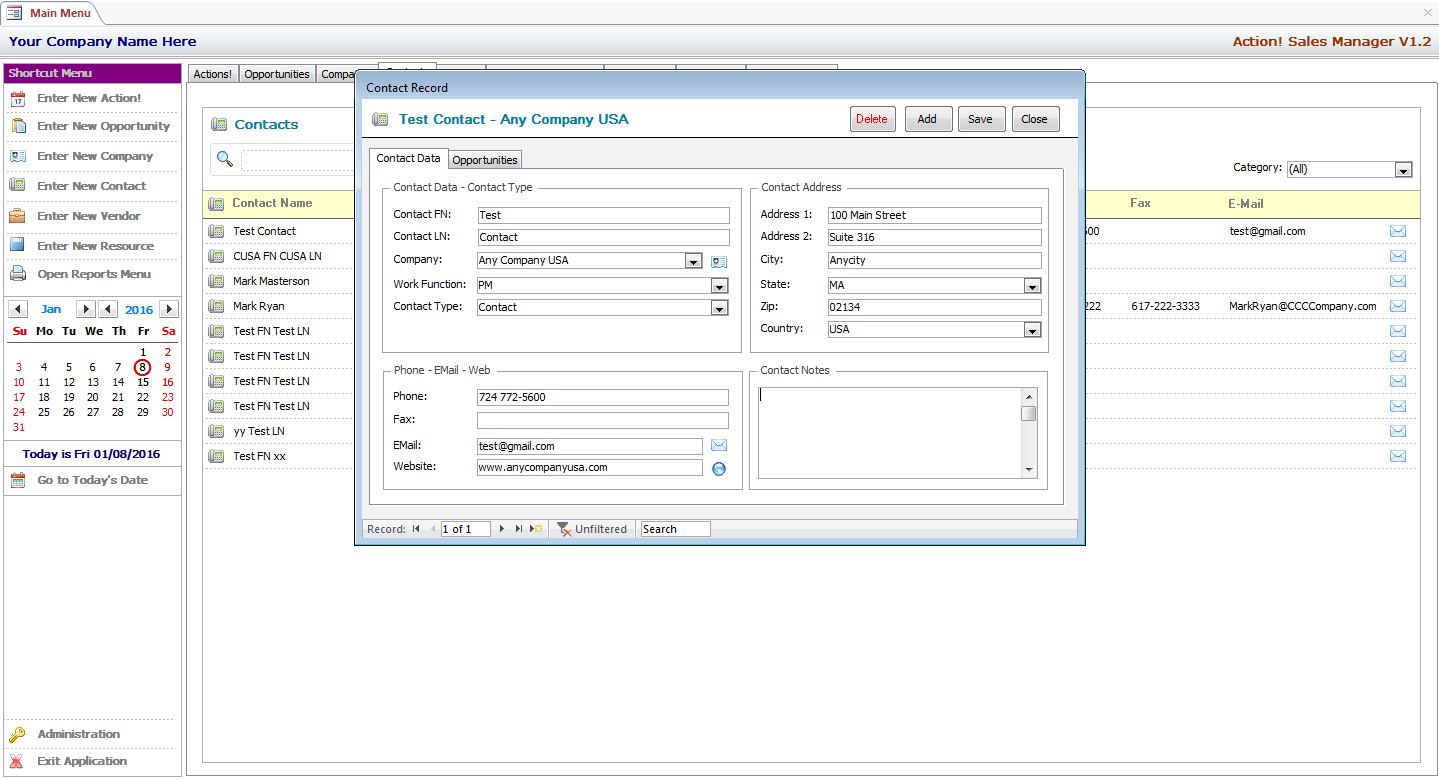Open Mark Masterson contact record icon

(215, 281)
